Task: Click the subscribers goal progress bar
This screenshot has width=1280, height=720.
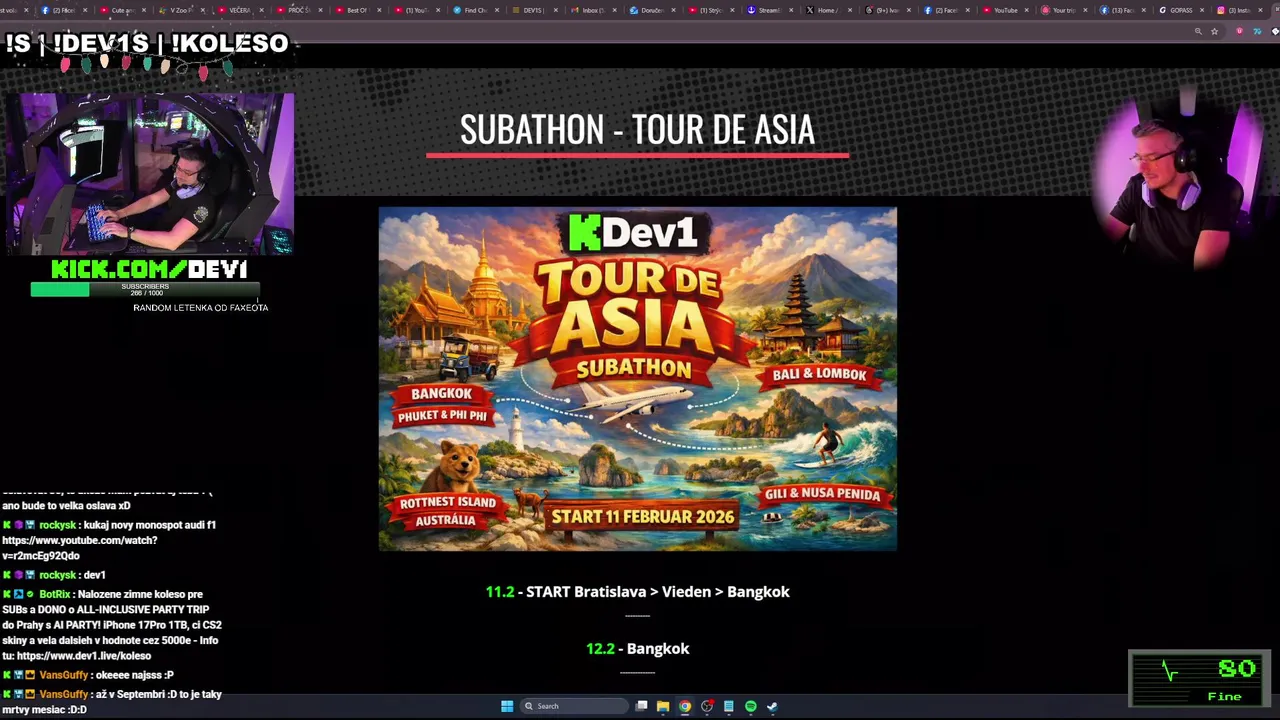Action: pyautogui.click(x=145, y=290)
